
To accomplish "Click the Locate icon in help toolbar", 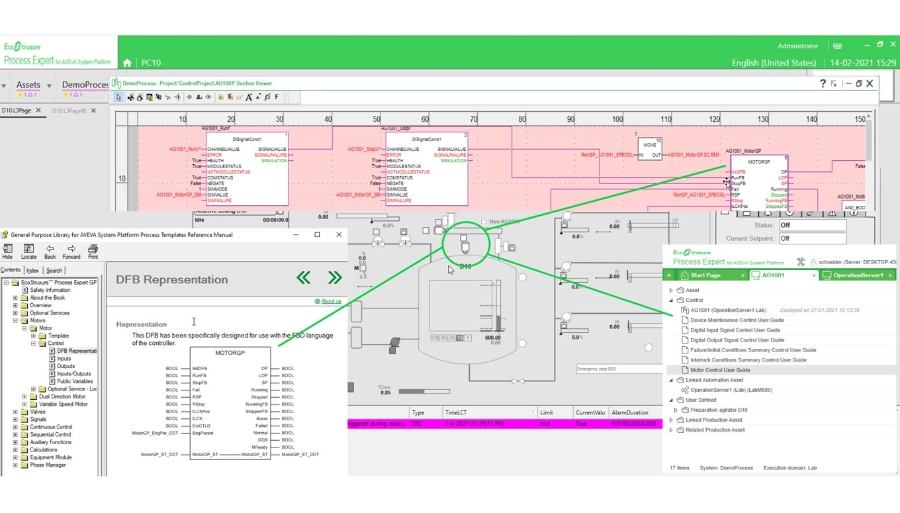I will click(29, 250).
